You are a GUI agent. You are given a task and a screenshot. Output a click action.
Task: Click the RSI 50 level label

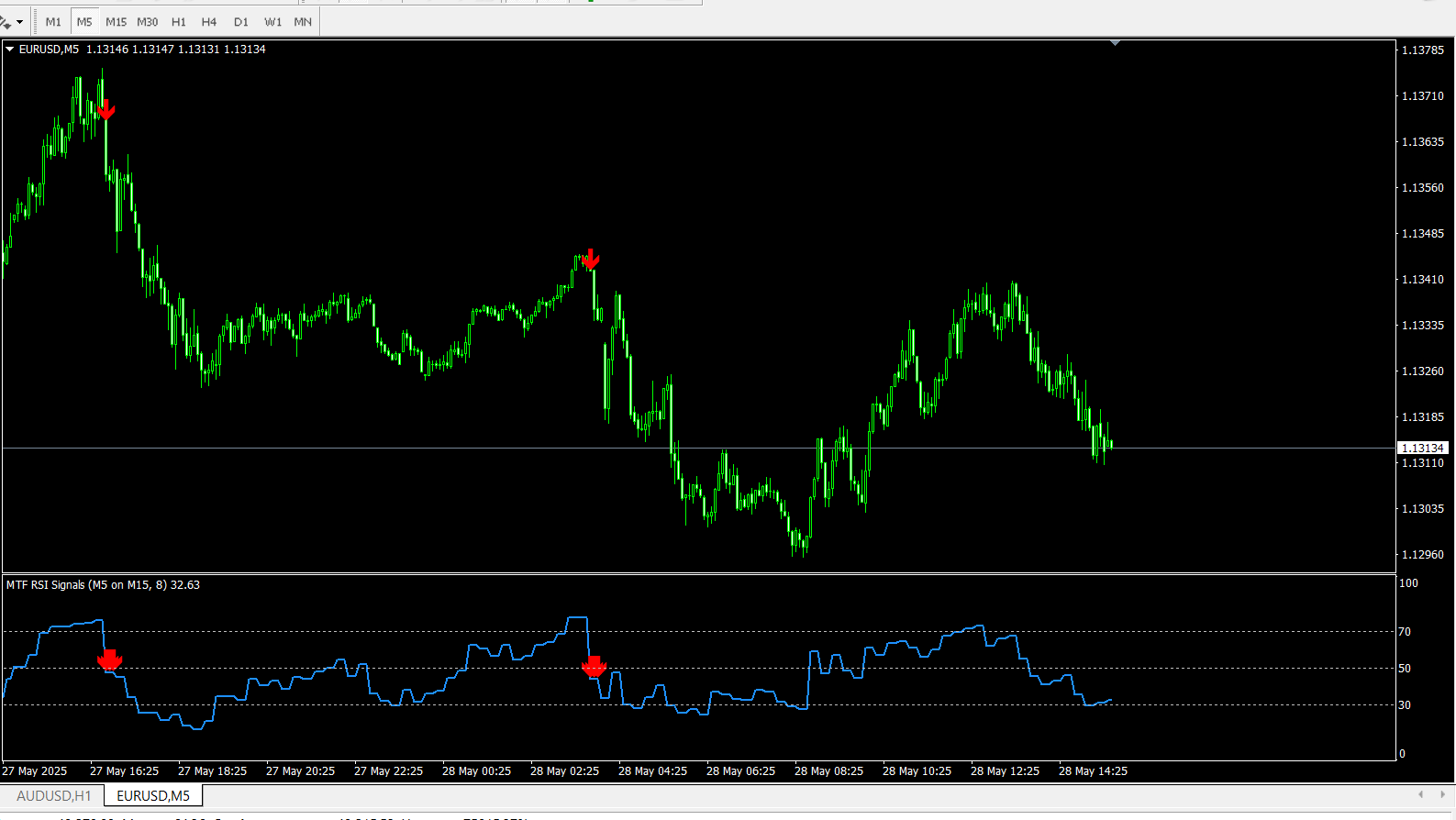tap(1405, 669)
